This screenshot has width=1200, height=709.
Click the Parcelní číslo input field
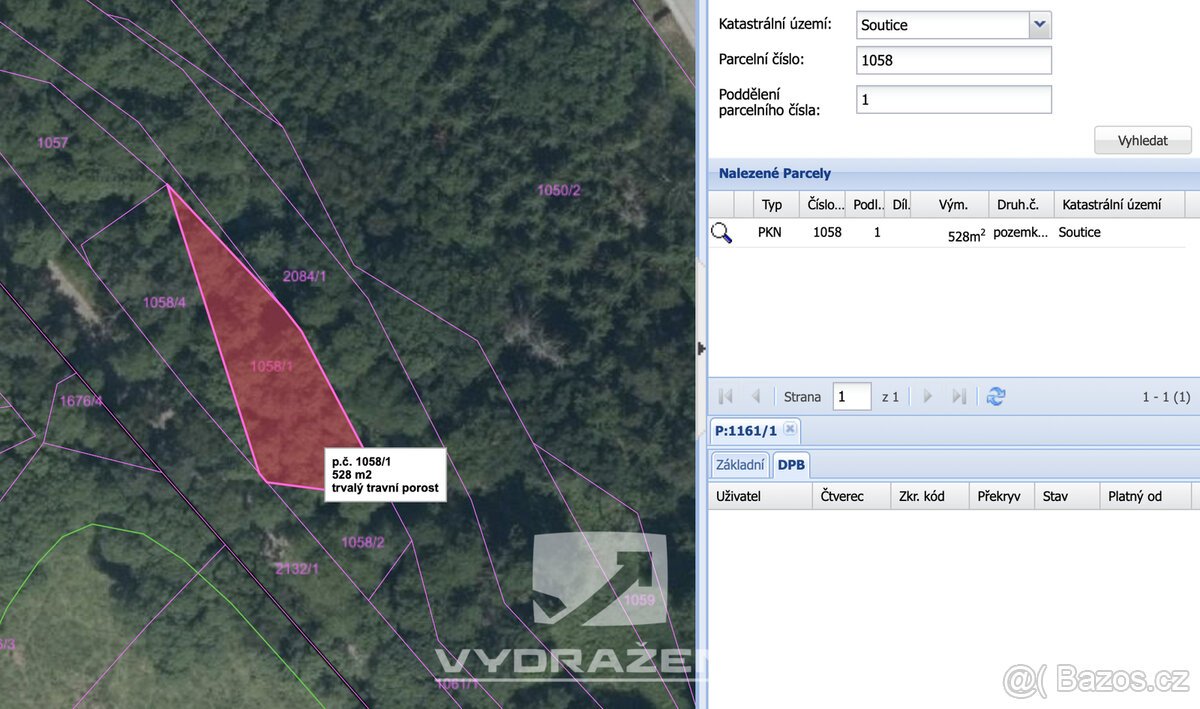point(954,60)
